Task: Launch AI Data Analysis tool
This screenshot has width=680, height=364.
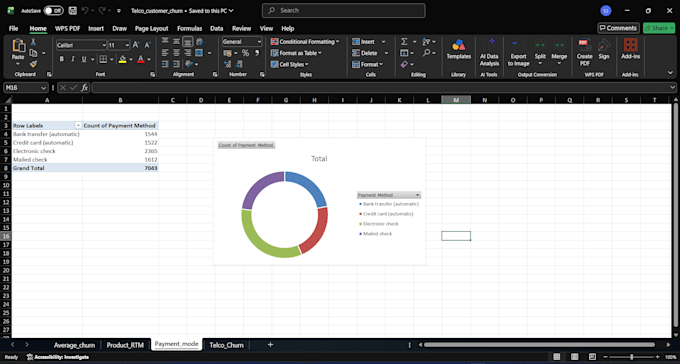Action: coord(489,52)
